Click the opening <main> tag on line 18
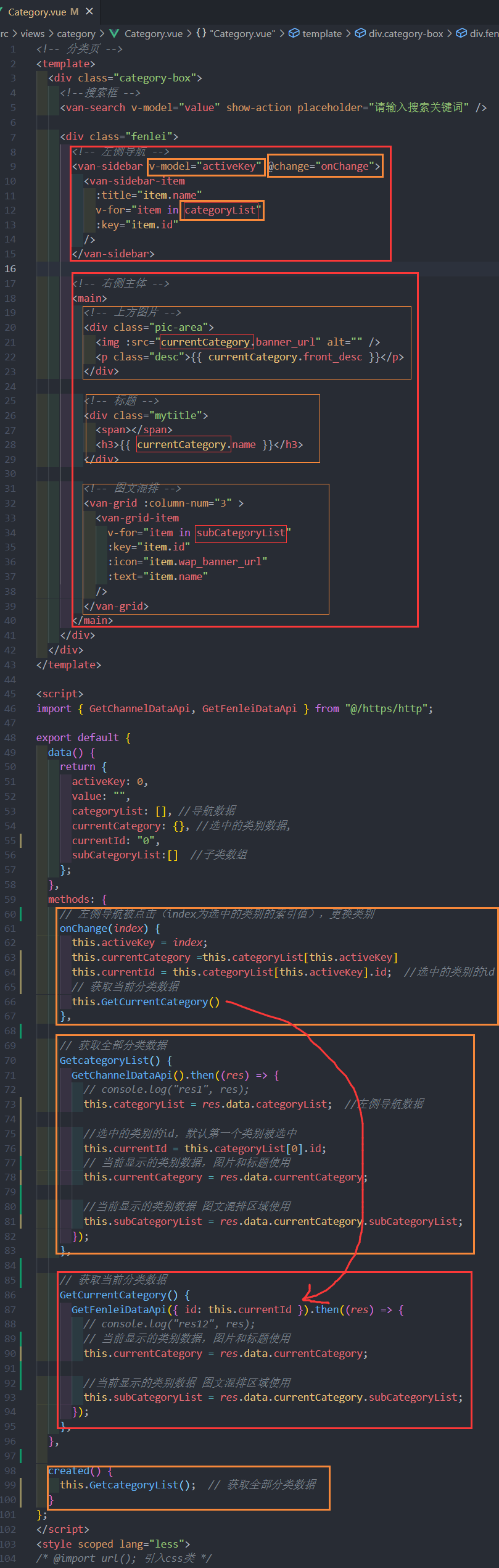Viewport: 499px width, 1568px height. click(x=89, y=299)
